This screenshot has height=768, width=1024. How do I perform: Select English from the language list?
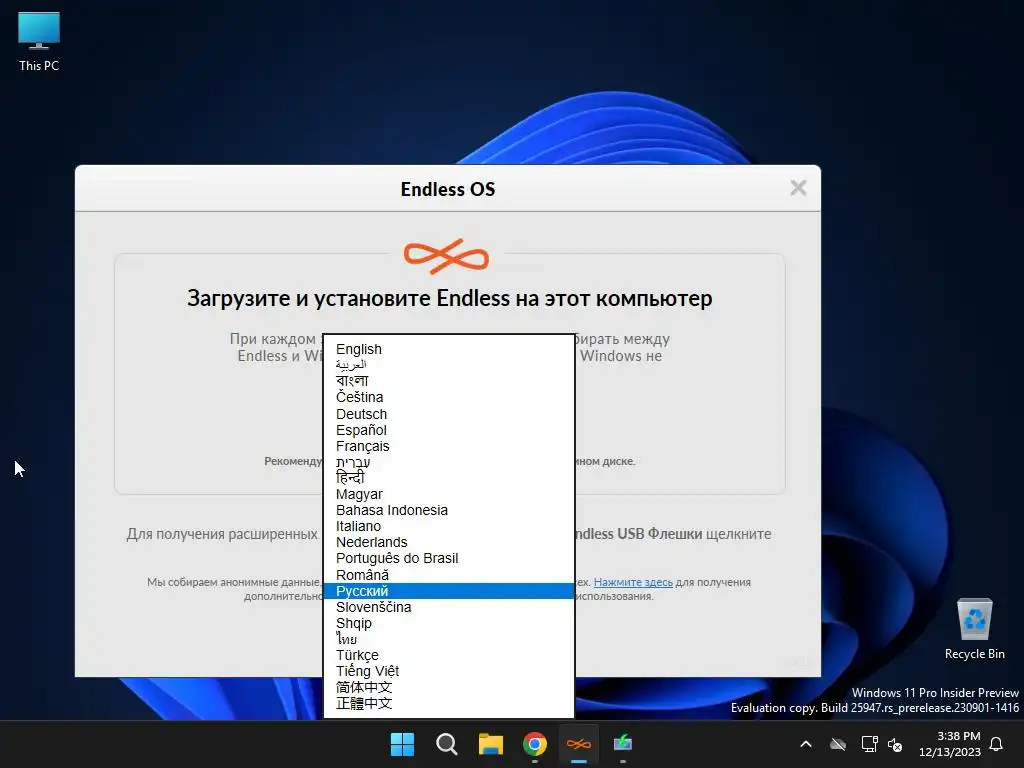click(x=449, y=349)
